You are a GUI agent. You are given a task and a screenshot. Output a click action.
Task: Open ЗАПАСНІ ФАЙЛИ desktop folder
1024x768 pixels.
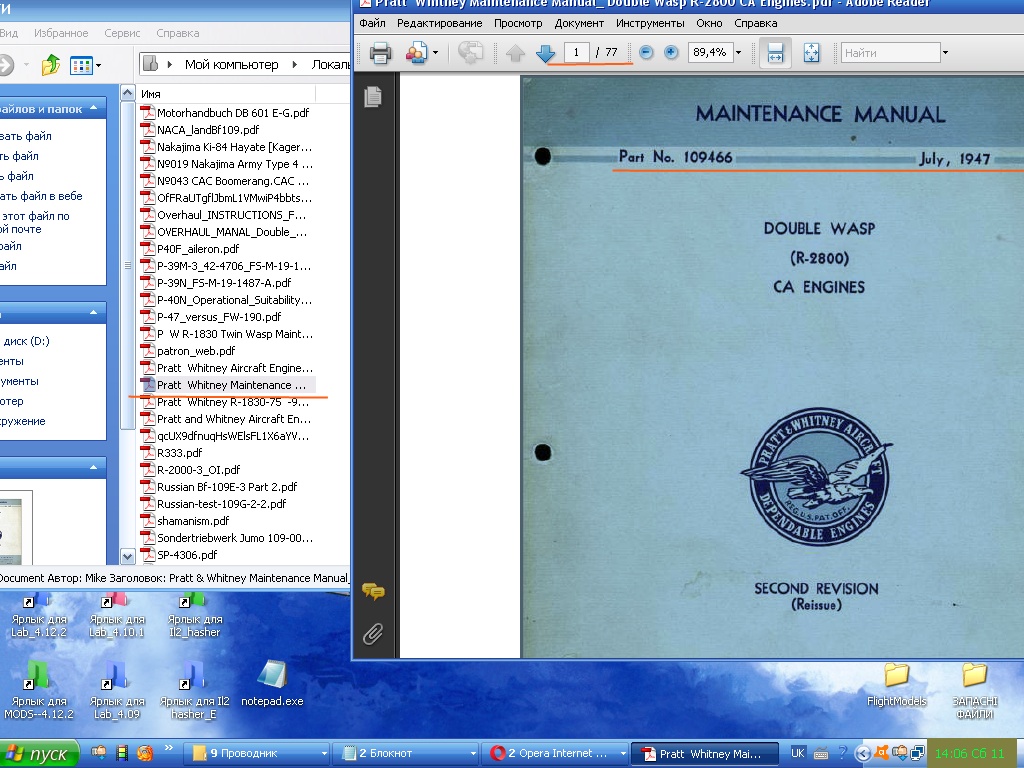974,691
